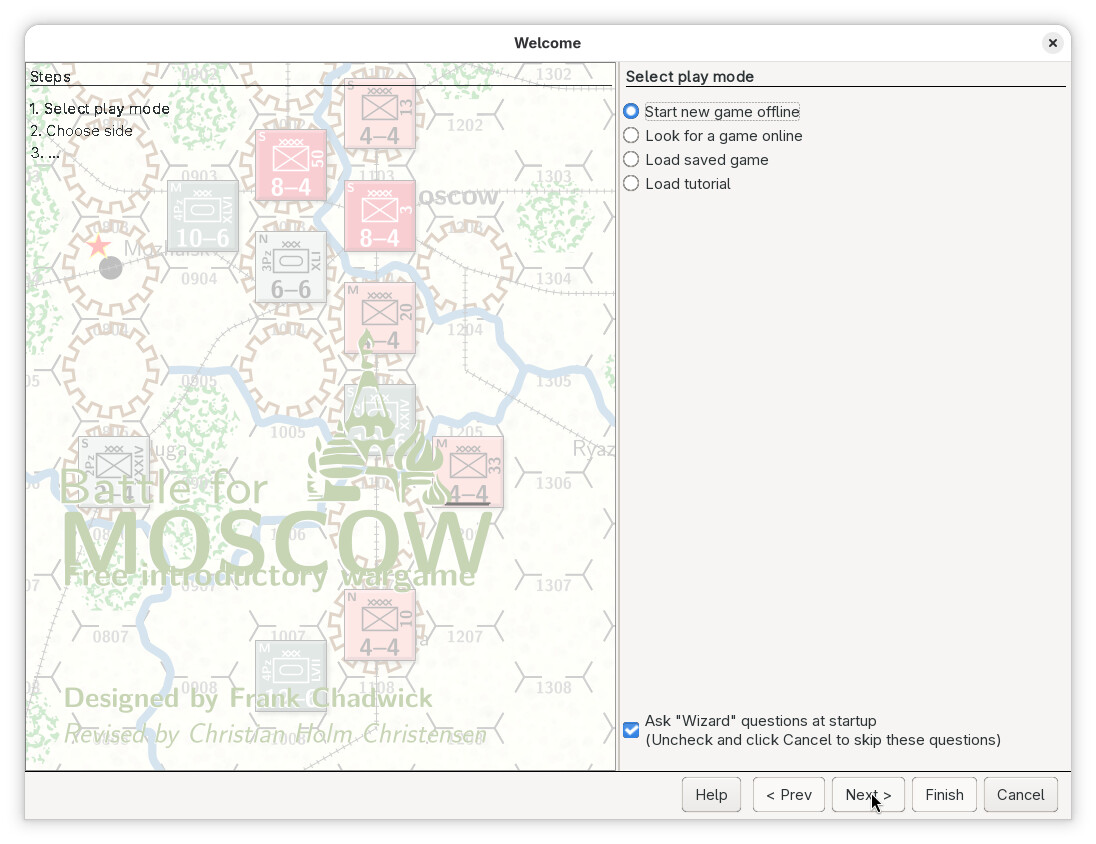1096x844 pixels.
Task: Choose Look for a game online
Action: [631, 136]
